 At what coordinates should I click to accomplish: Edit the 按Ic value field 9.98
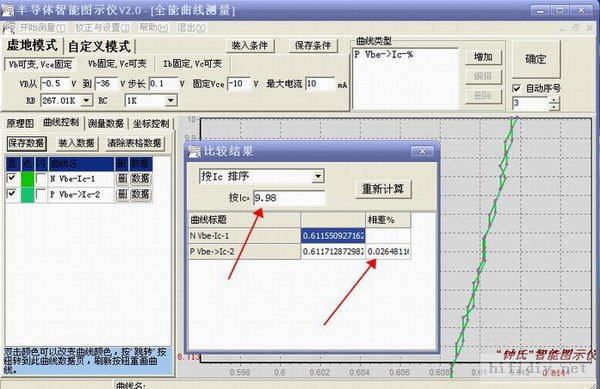point(289,198)
